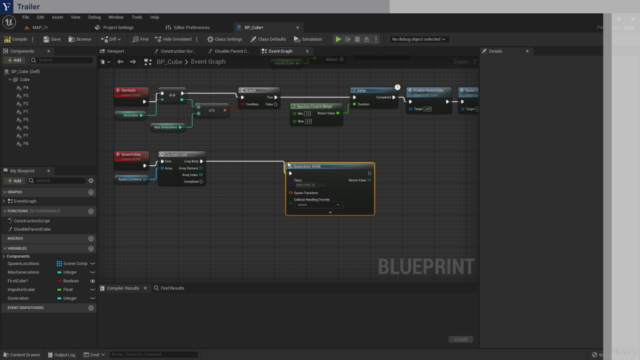Click the Cmd console selector

click(x=94, y=355)
